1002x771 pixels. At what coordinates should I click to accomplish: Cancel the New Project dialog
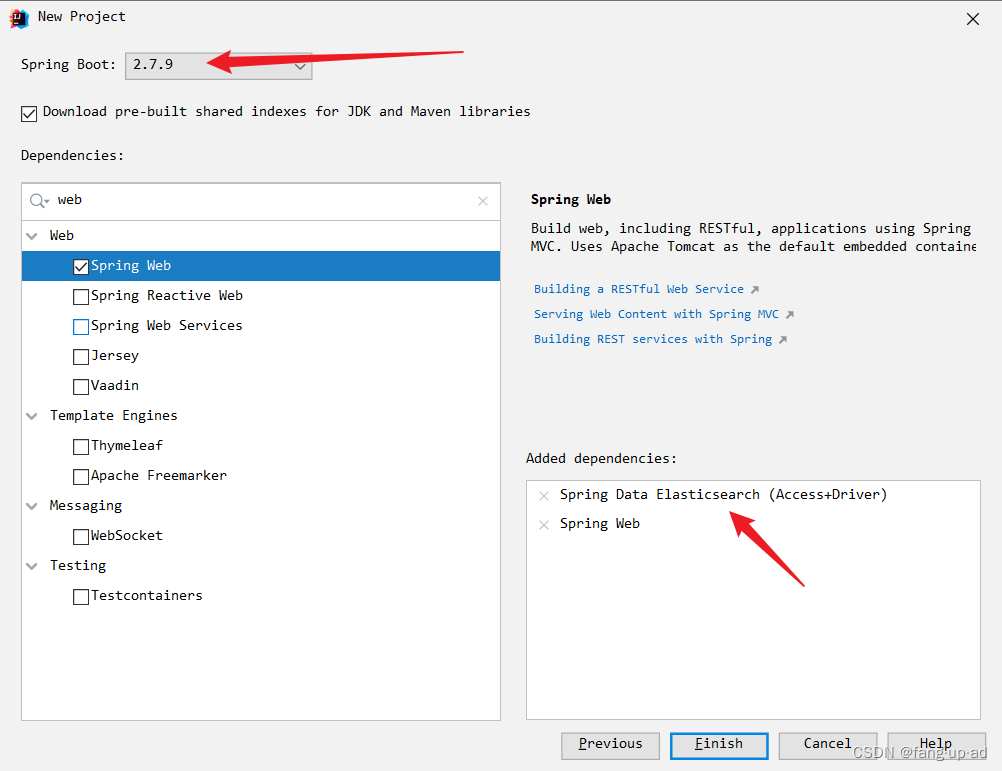click(x=828, y=745)
